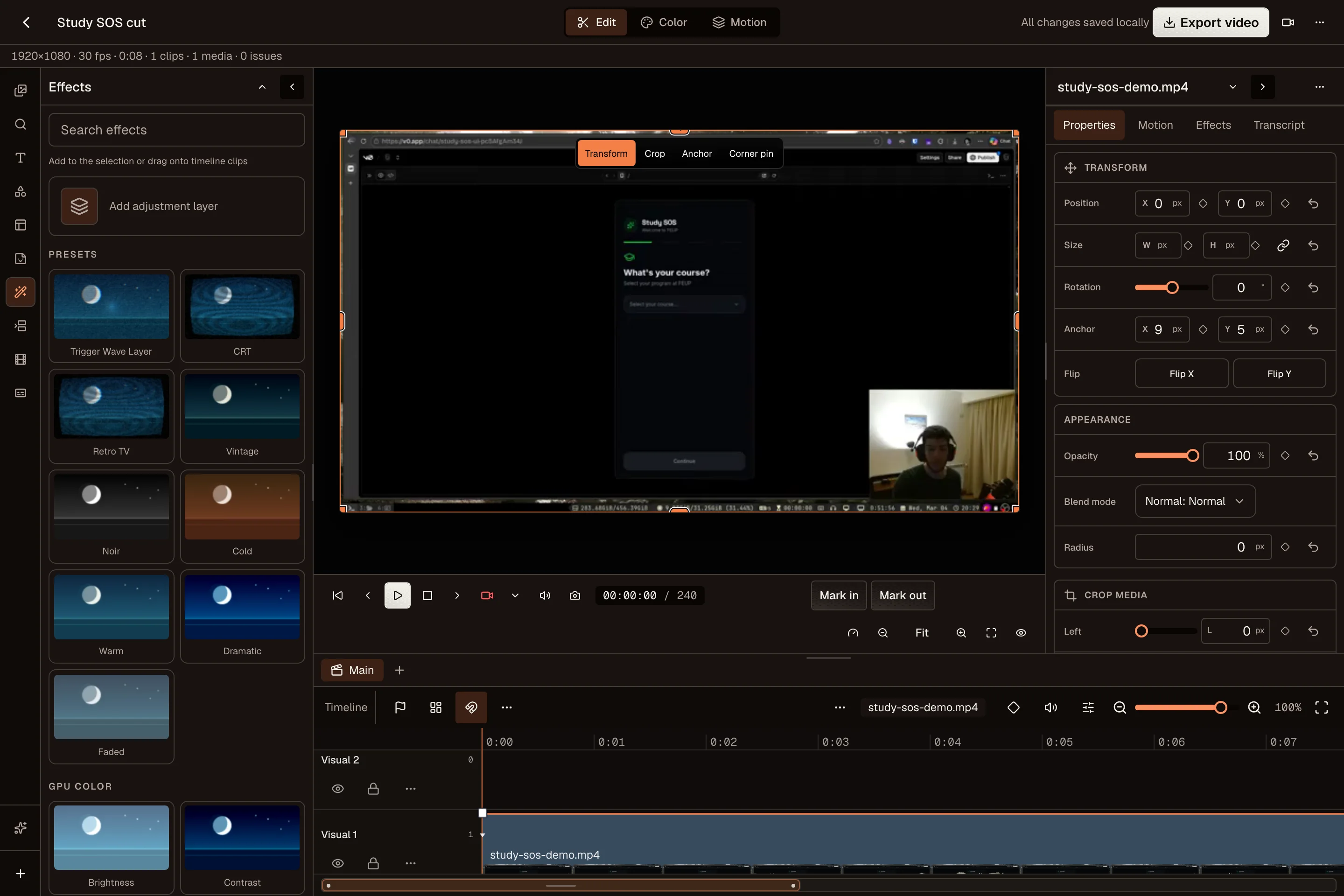Viewport: 1344px width, 896px height.
Task: Open the templates layout icon in sidebar
Action: click(21, 225)
